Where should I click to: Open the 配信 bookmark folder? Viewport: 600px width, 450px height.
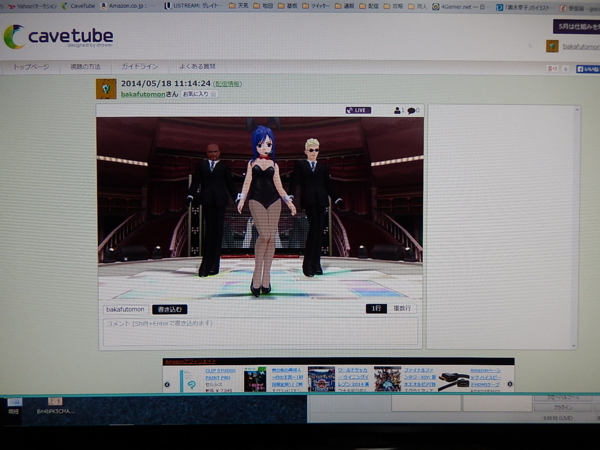click(369, 6)
